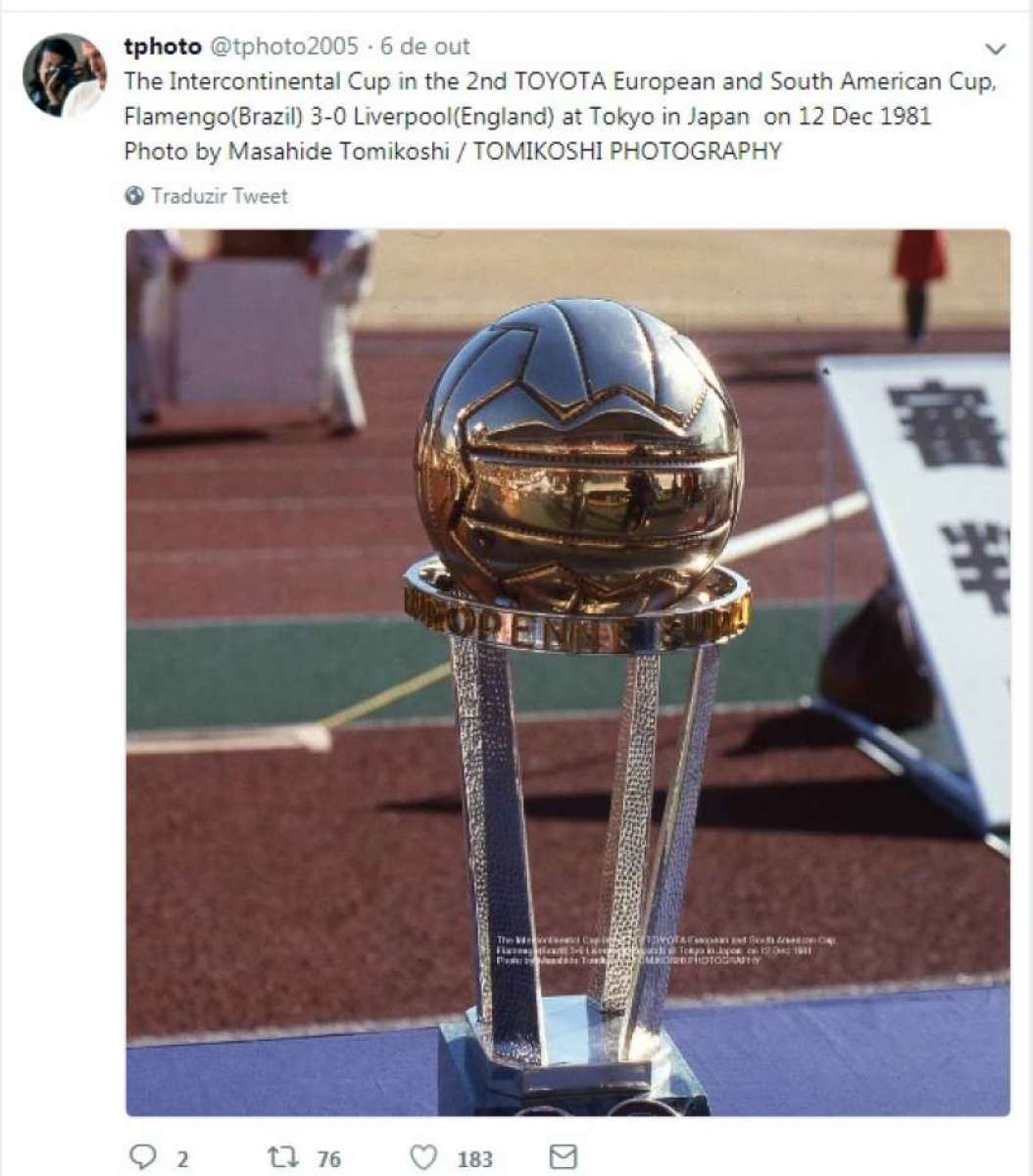
Task: Click the tweet's first line about Intercontinental Cup
Action: click(560, 81)
